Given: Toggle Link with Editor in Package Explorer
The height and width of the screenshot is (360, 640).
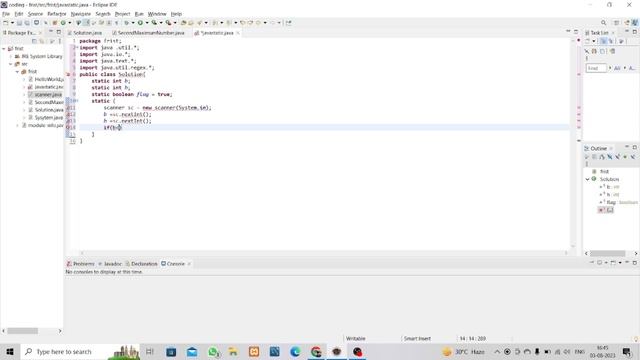Looking at the screenshot, I should [42, 41].
